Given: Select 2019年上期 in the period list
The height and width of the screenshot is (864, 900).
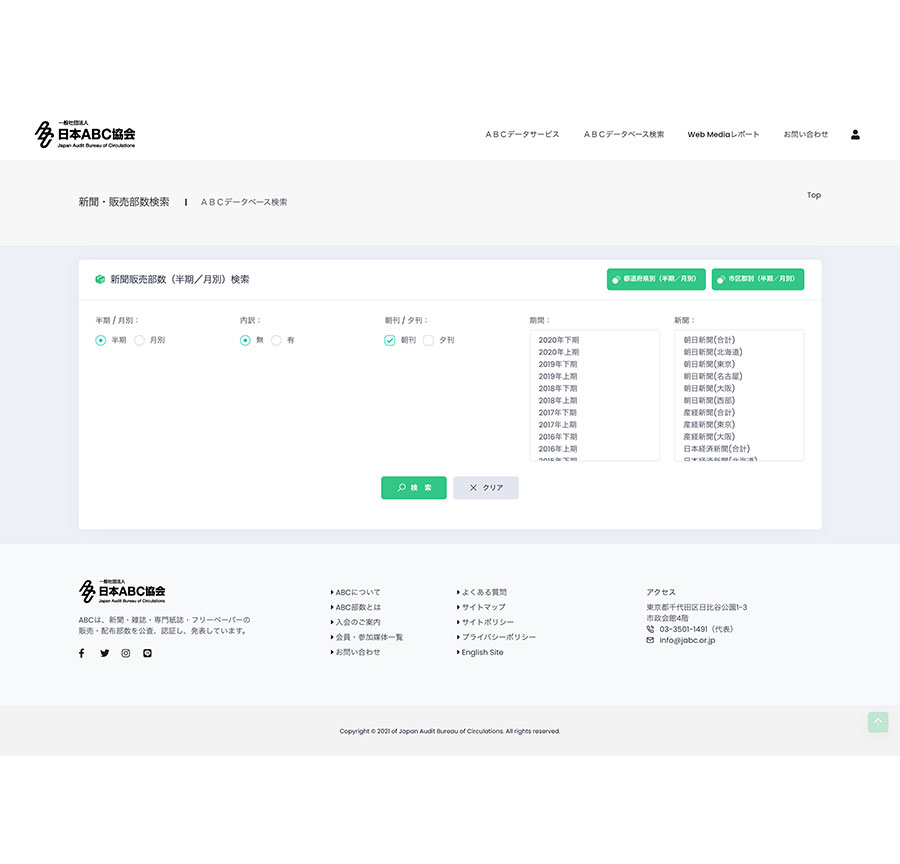Looking at the screenshot, I should pos(594,376).
